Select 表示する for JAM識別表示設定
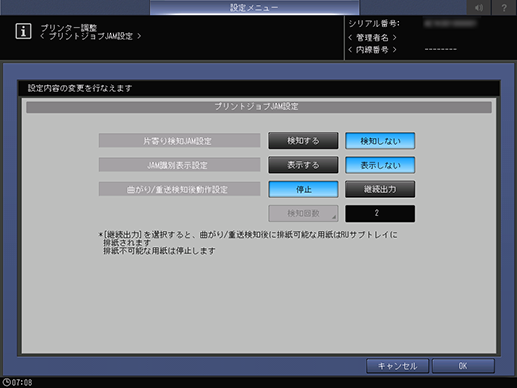The image size is (517, 388). [x=303, y=165]
